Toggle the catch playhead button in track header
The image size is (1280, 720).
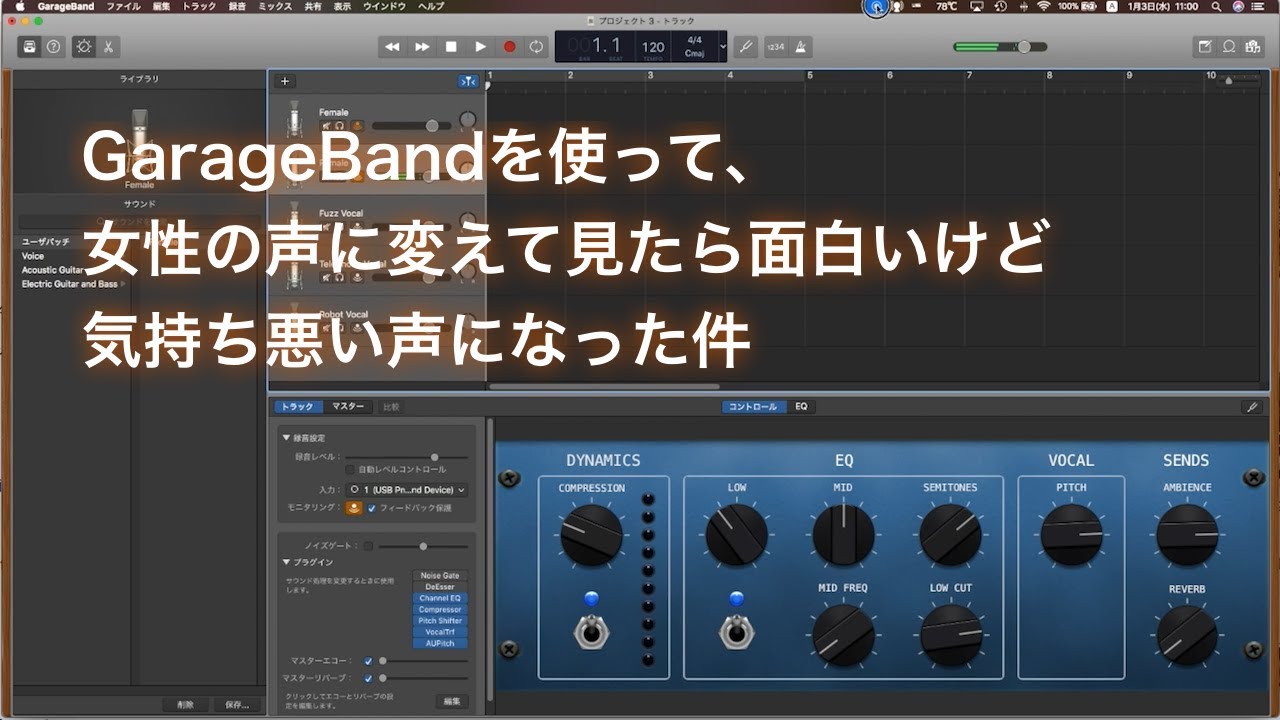pos(468,81)
